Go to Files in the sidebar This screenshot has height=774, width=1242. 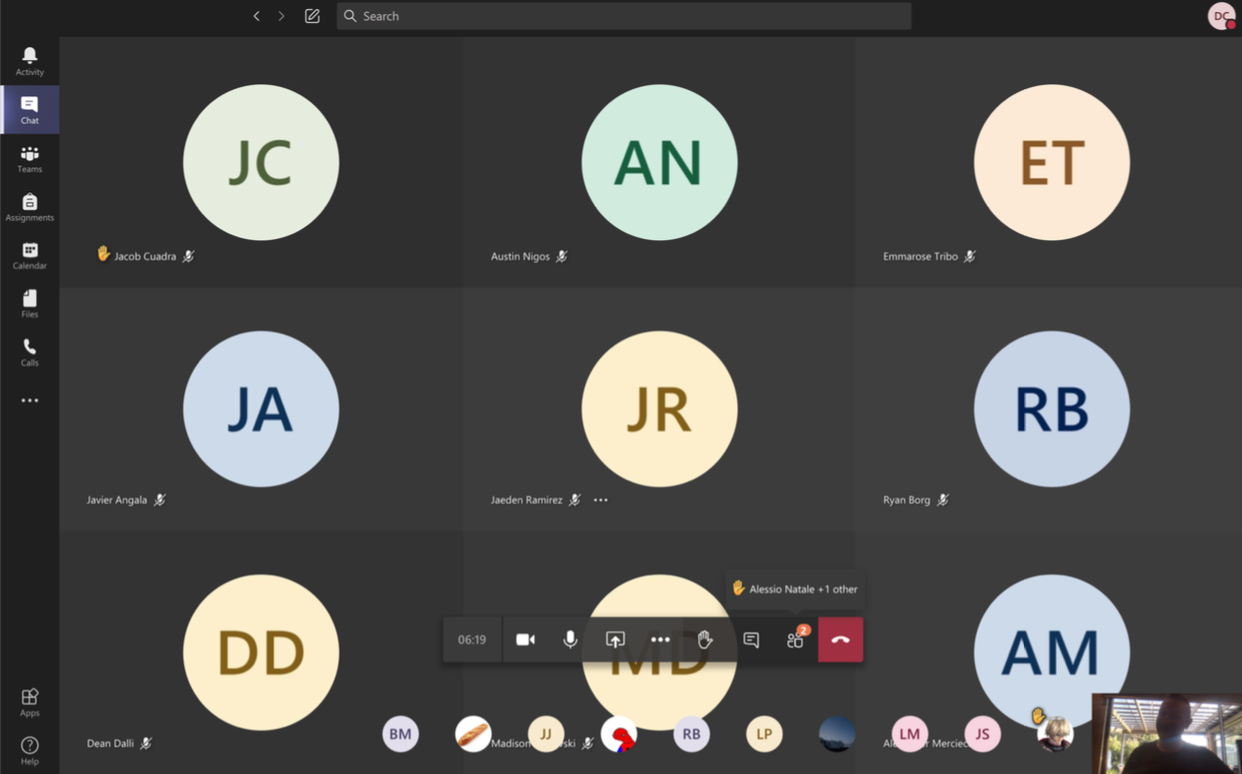(x=29, y=304)
